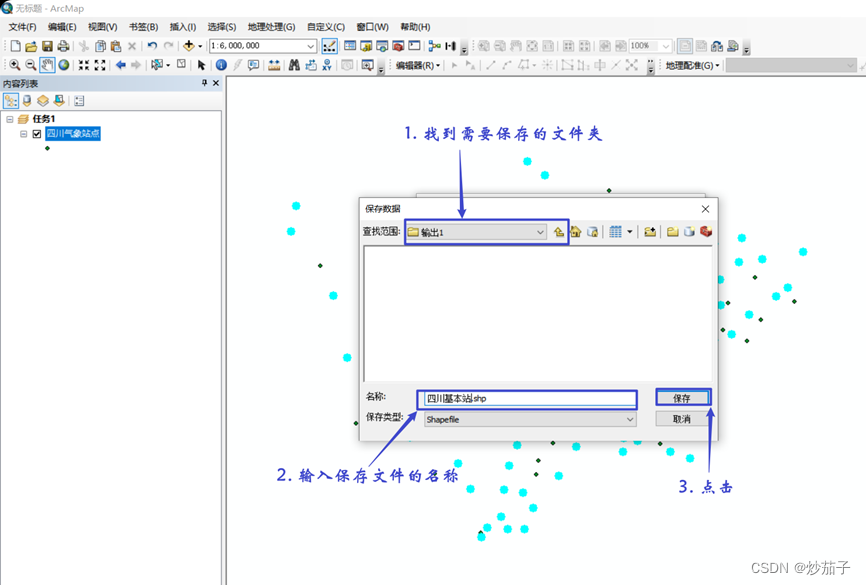Image resolution: width=866 pixels, height=585 pixels.
Task: Open the Find Route tool
Action: click(x=310, y=65)
